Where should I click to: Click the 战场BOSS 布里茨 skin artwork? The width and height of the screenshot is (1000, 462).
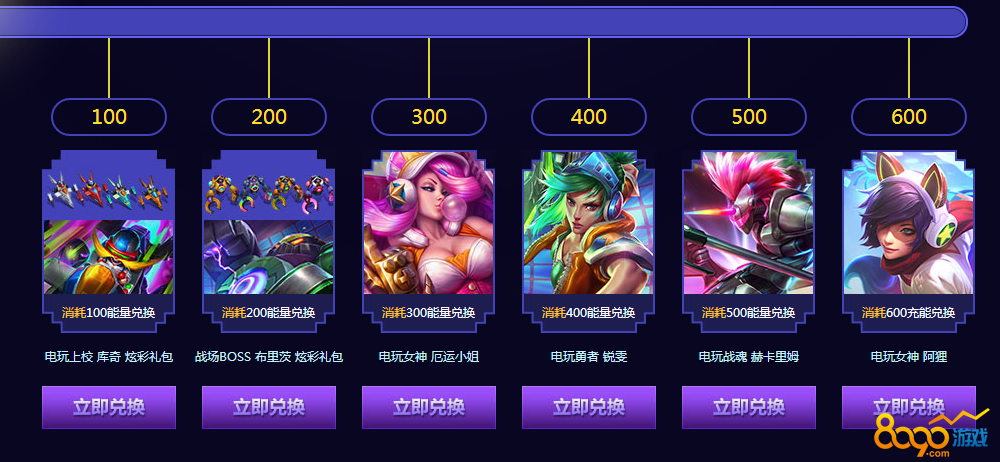click(x=268, y=257)
